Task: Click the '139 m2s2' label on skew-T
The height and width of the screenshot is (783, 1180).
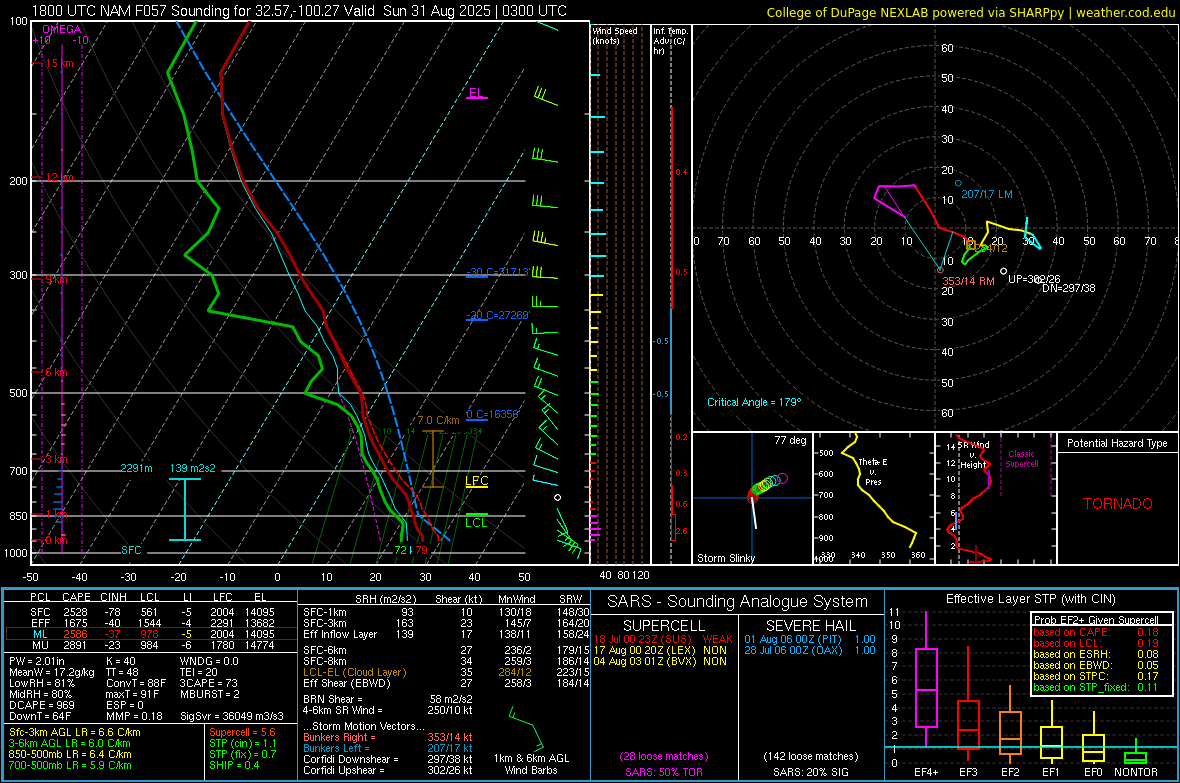Action: point(193,468)
